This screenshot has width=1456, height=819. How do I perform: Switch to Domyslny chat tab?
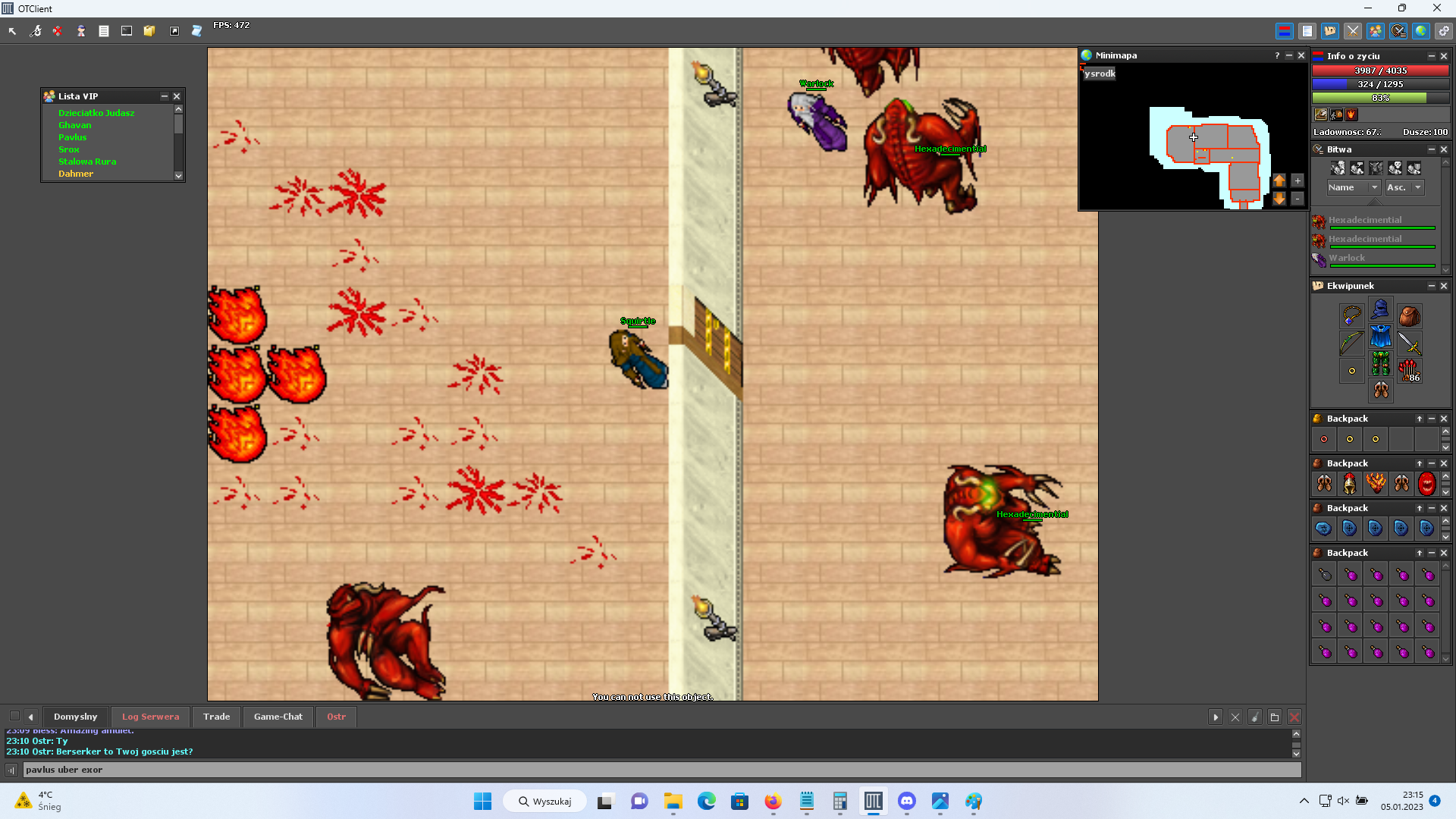click(75, 717)
